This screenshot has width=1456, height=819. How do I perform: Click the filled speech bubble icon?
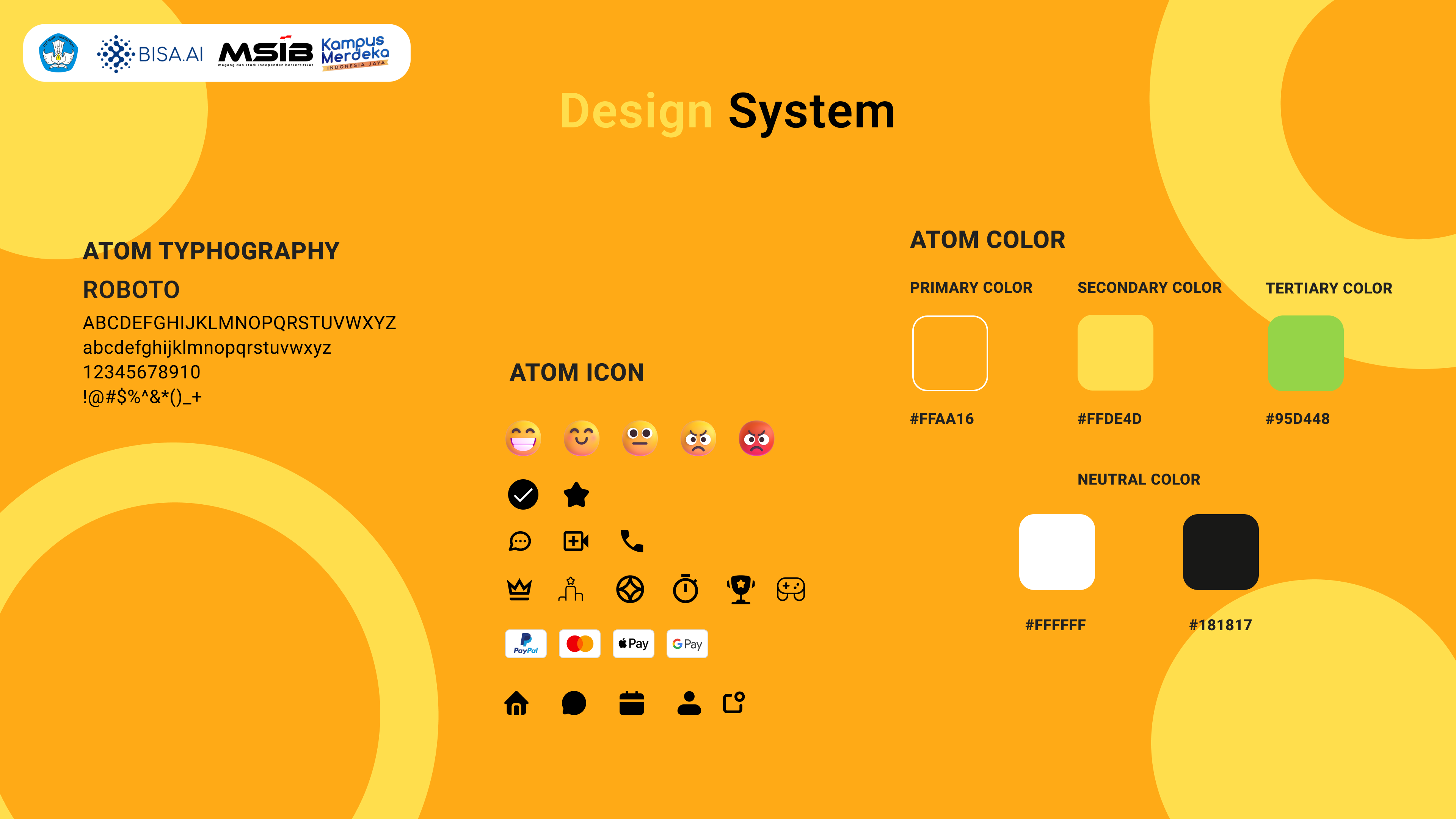tap(574, 703)
